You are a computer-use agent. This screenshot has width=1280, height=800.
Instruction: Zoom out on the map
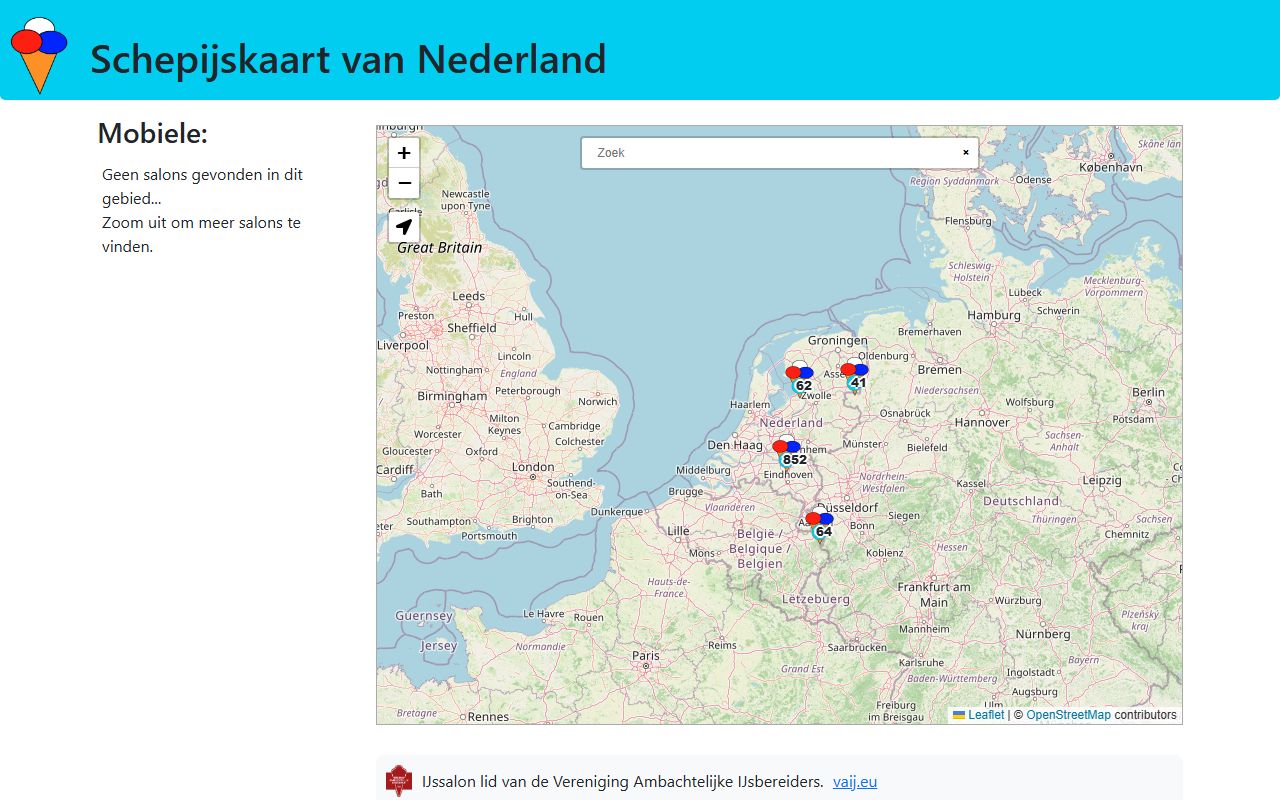[404, 183]
